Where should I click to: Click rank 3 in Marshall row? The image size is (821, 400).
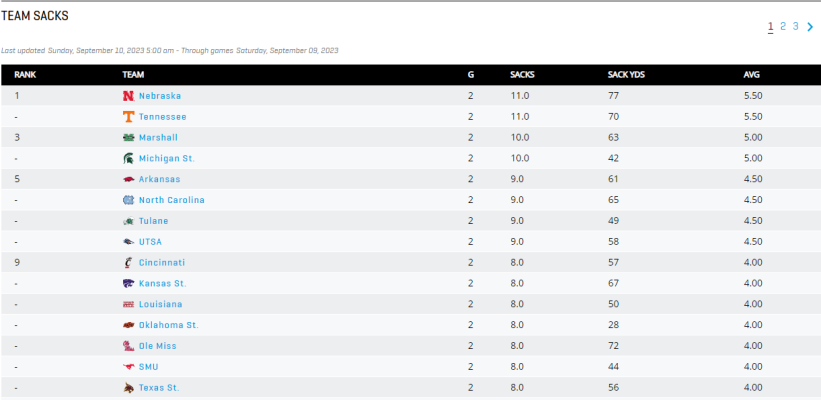click(x=17, y=138)
